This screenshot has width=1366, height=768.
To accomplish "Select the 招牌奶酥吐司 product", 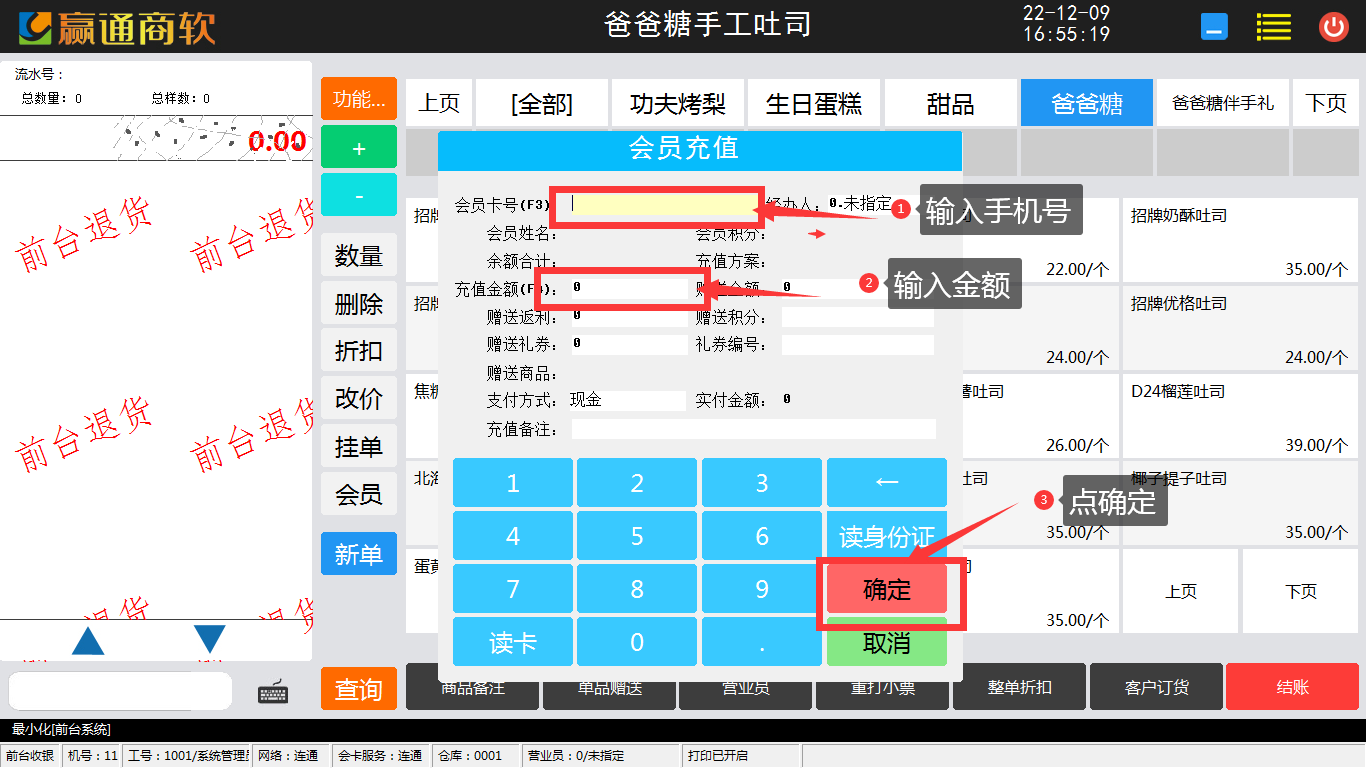I will [1240, 240].
